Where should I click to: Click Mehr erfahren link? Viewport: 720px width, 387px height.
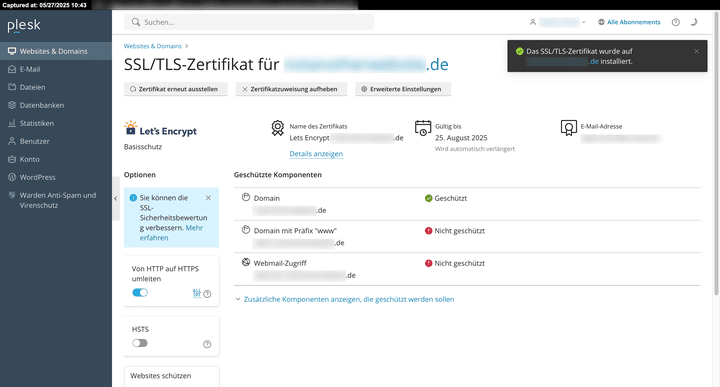click(x=171, y=233)
